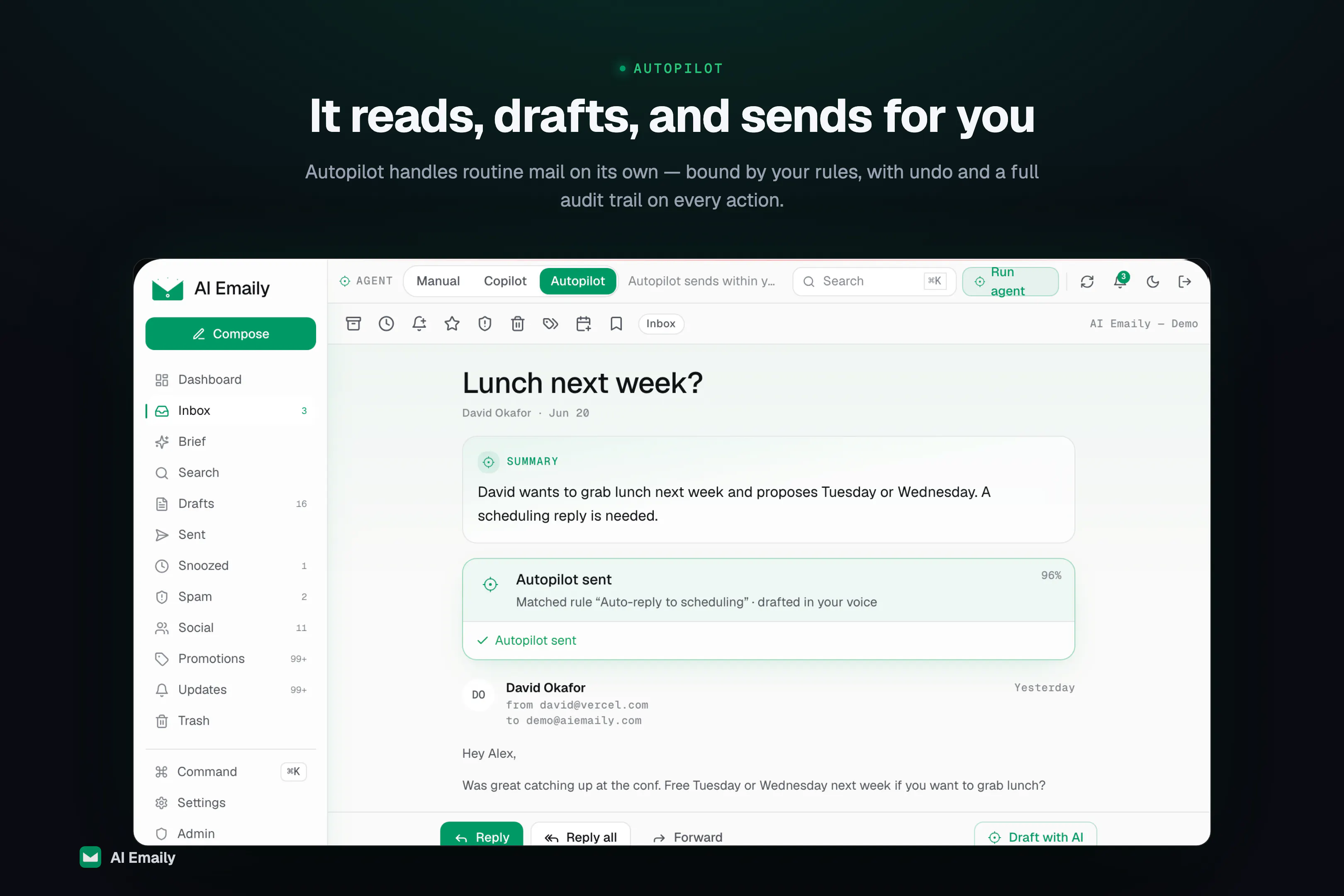Open Spam folder in the sidebar

[231, 597]
